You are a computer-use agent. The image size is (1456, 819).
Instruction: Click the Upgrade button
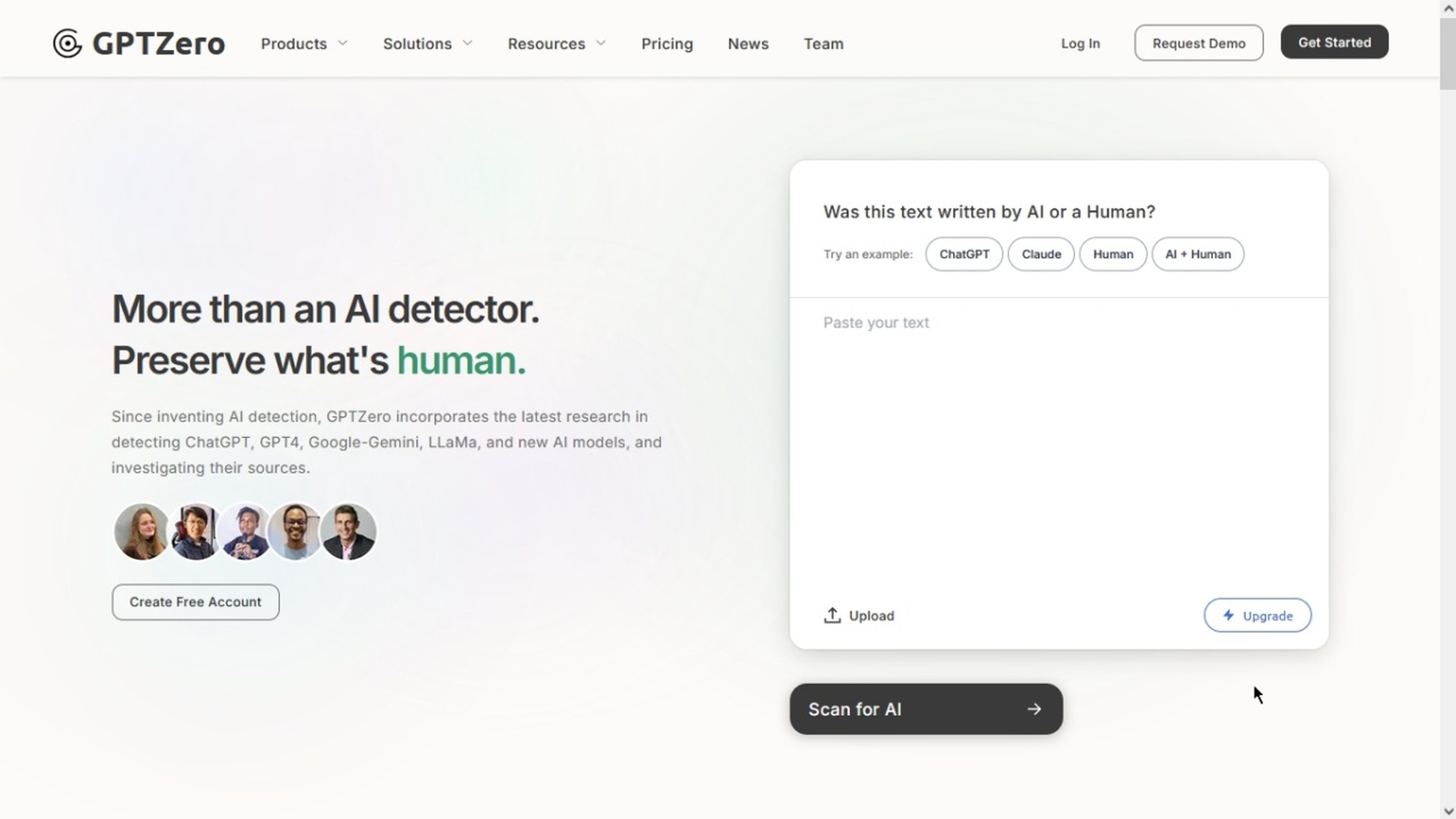1258,615
